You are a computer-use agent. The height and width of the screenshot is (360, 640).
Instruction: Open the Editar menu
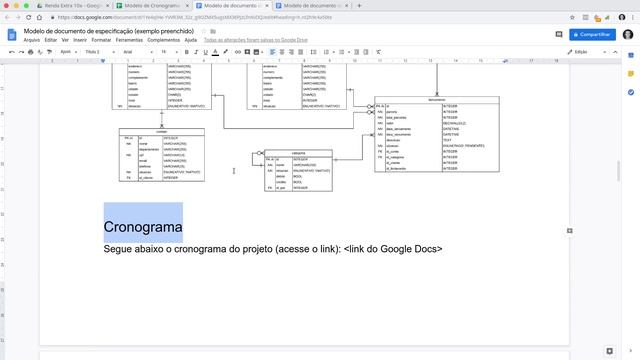click(x=51, y=40)
